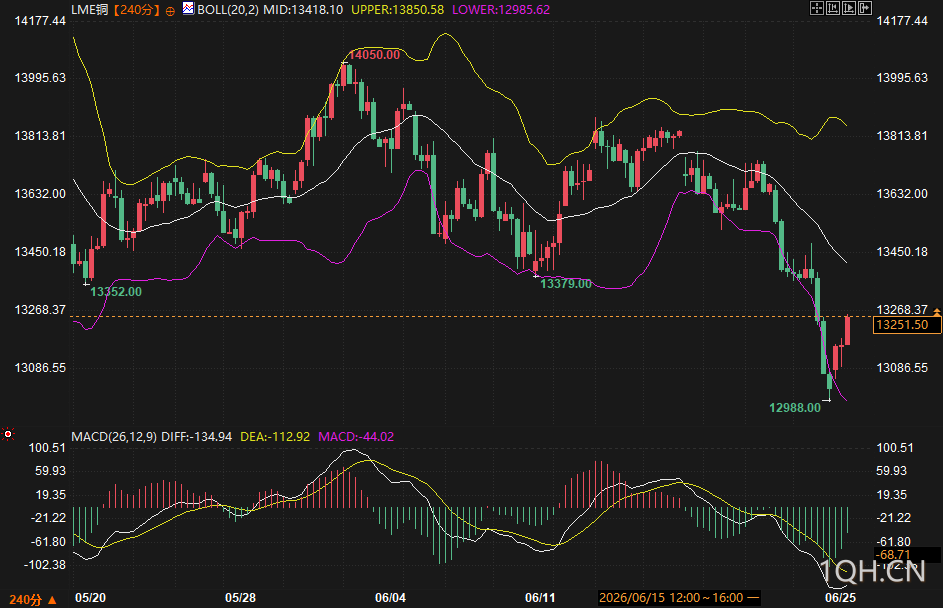Click the UPPER:13850.58 value

398,10
